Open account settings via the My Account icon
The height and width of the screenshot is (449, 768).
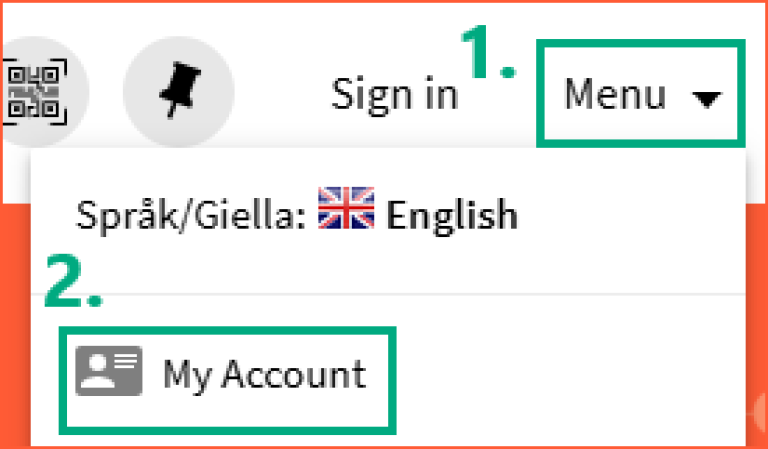108,371
